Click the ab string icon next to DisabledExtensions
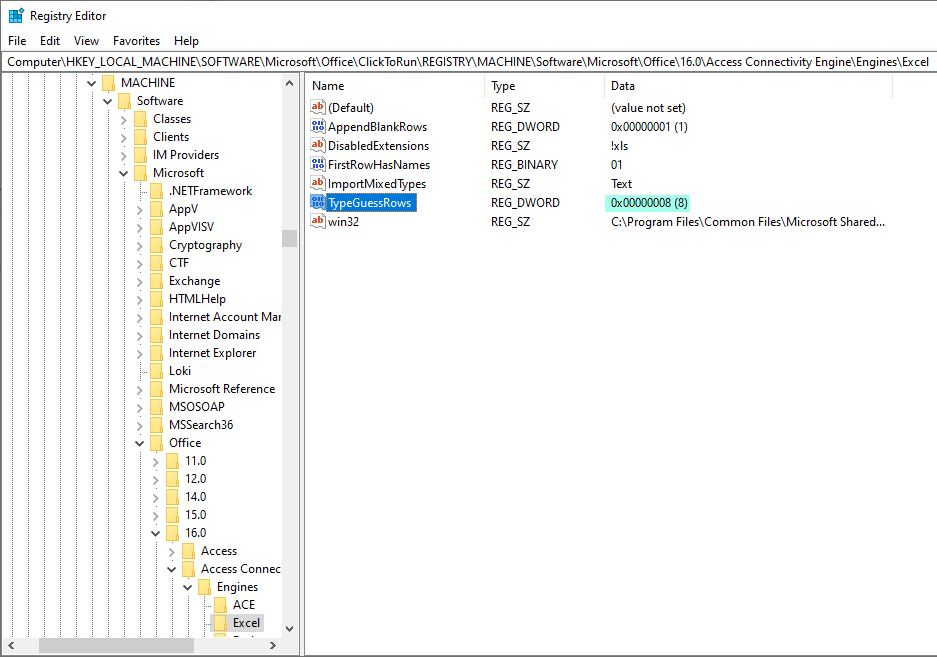Image resolution: width=937 pixels, height=657 pixels. pos(319,145)
